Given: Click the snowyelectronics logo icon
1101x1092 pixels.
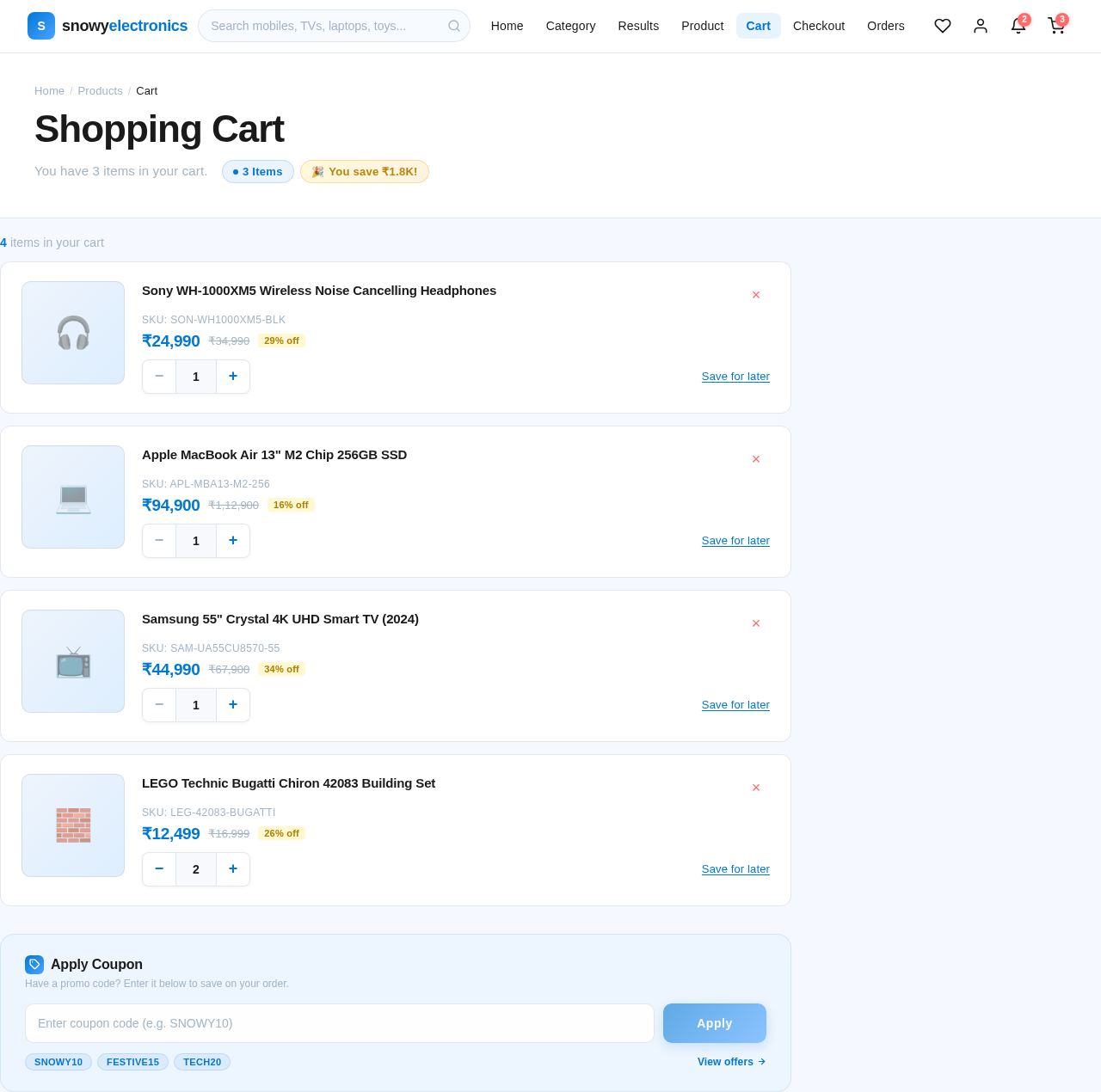Looking at the screenshot, I should 41,26.
